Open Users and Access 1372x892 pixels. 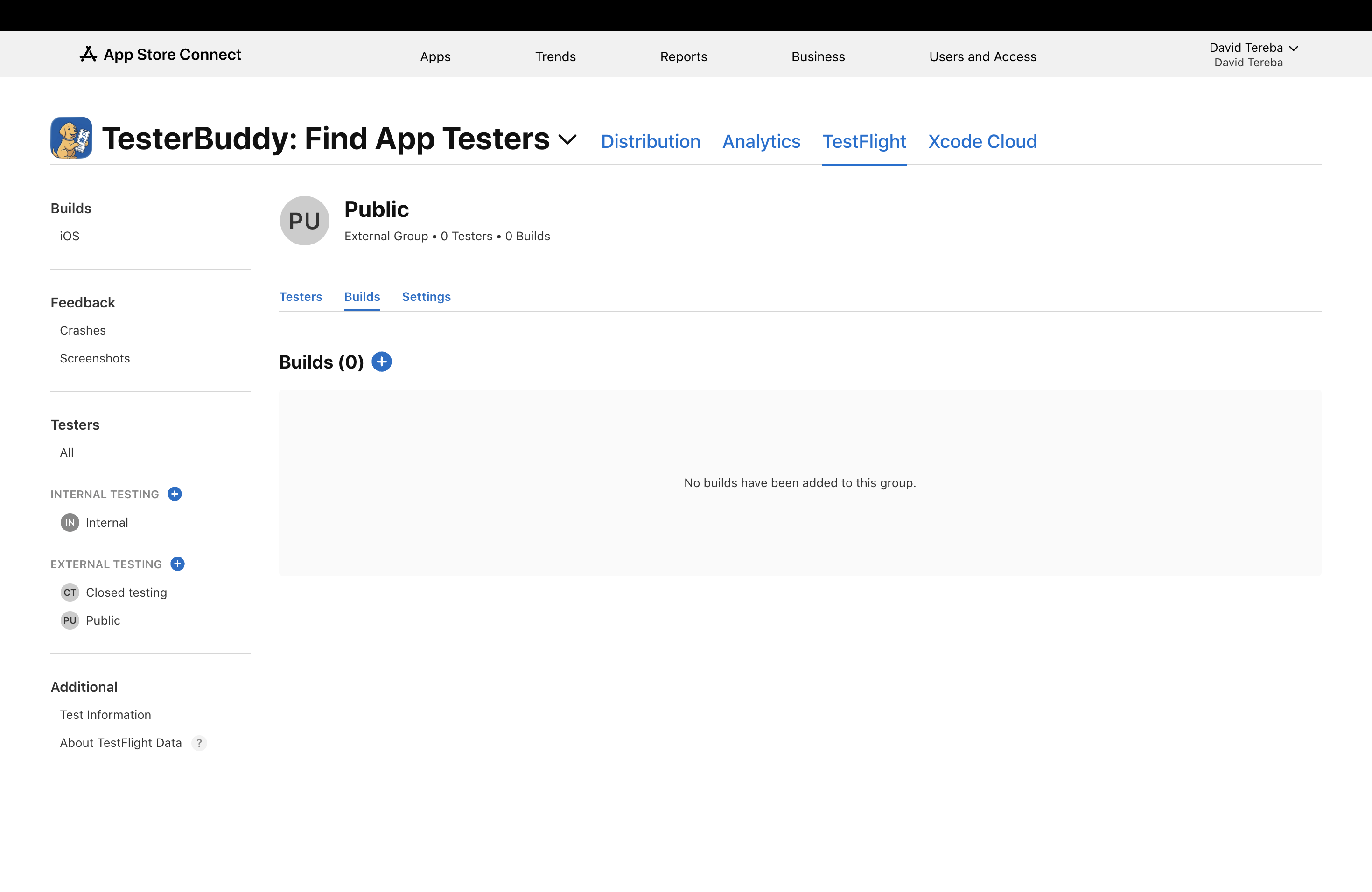(x=983, y=56)
